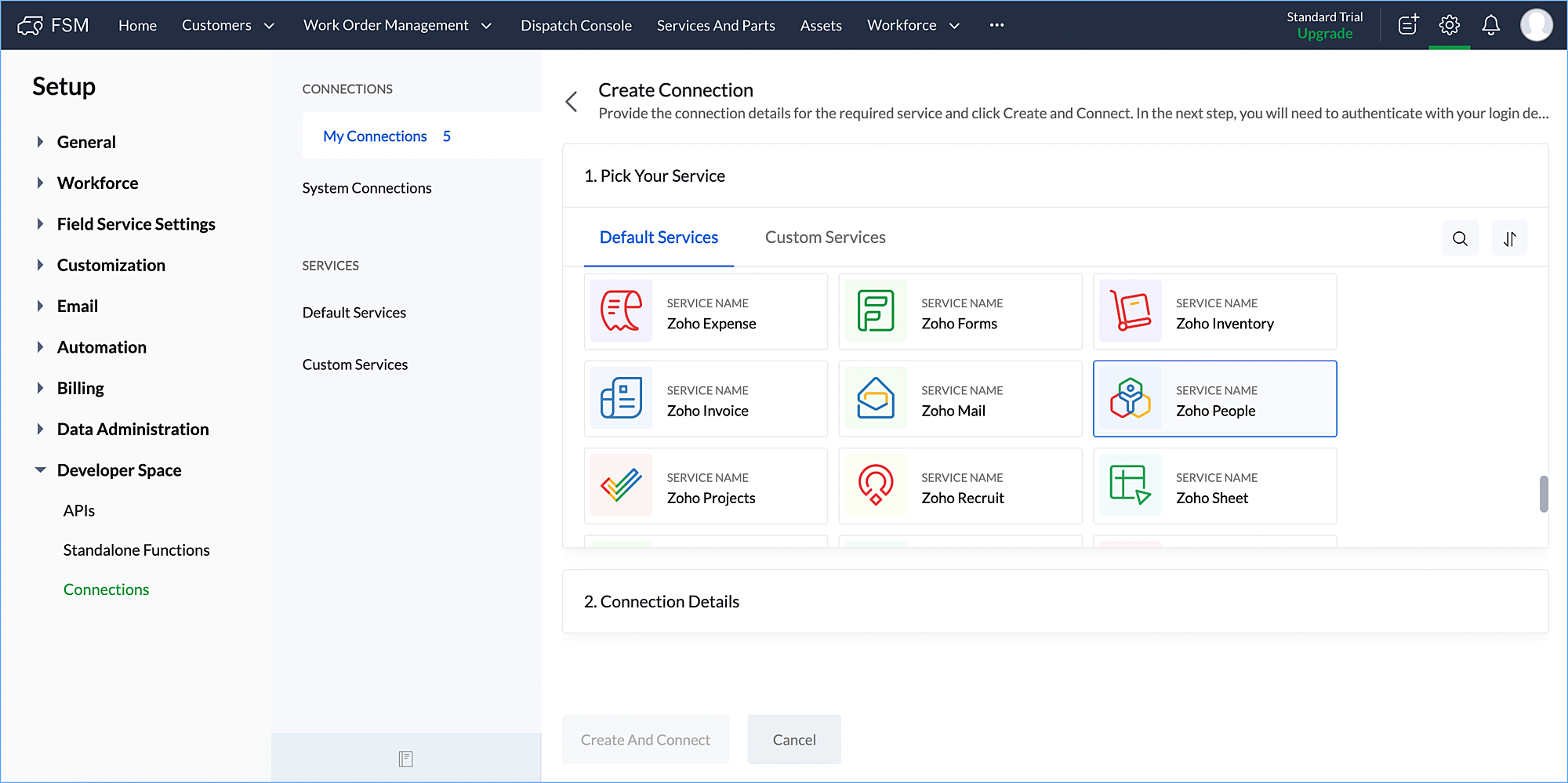Go back using the left arrow icon

click(572, 101)
